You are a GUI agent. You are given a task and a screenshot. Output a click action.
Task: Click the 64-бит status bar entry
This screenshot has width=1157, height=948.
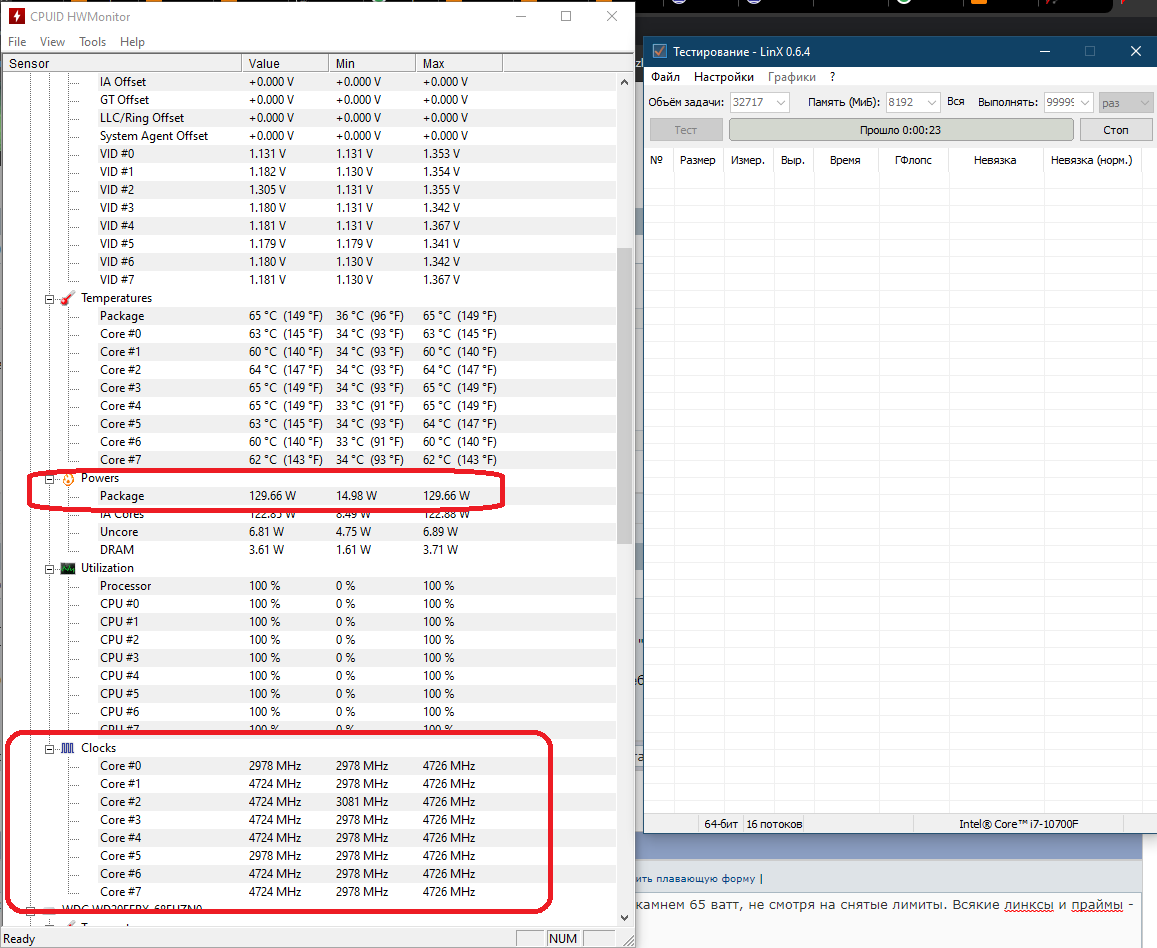pyautogui.click(x=721, y=824)
